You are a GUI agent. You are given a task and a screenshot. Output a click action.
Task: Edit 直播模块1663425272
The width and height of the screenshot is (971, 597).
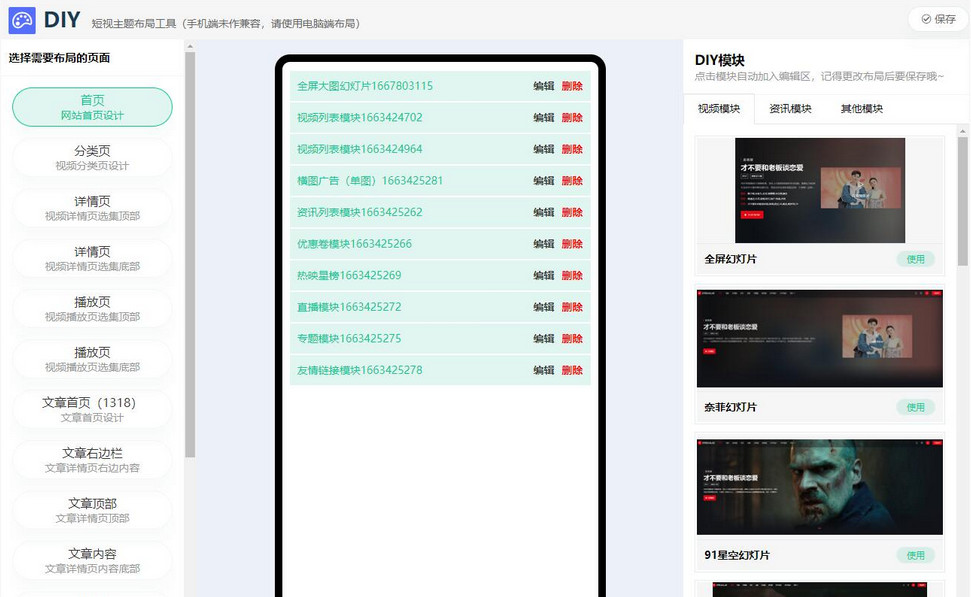click(x=544, y=307)
